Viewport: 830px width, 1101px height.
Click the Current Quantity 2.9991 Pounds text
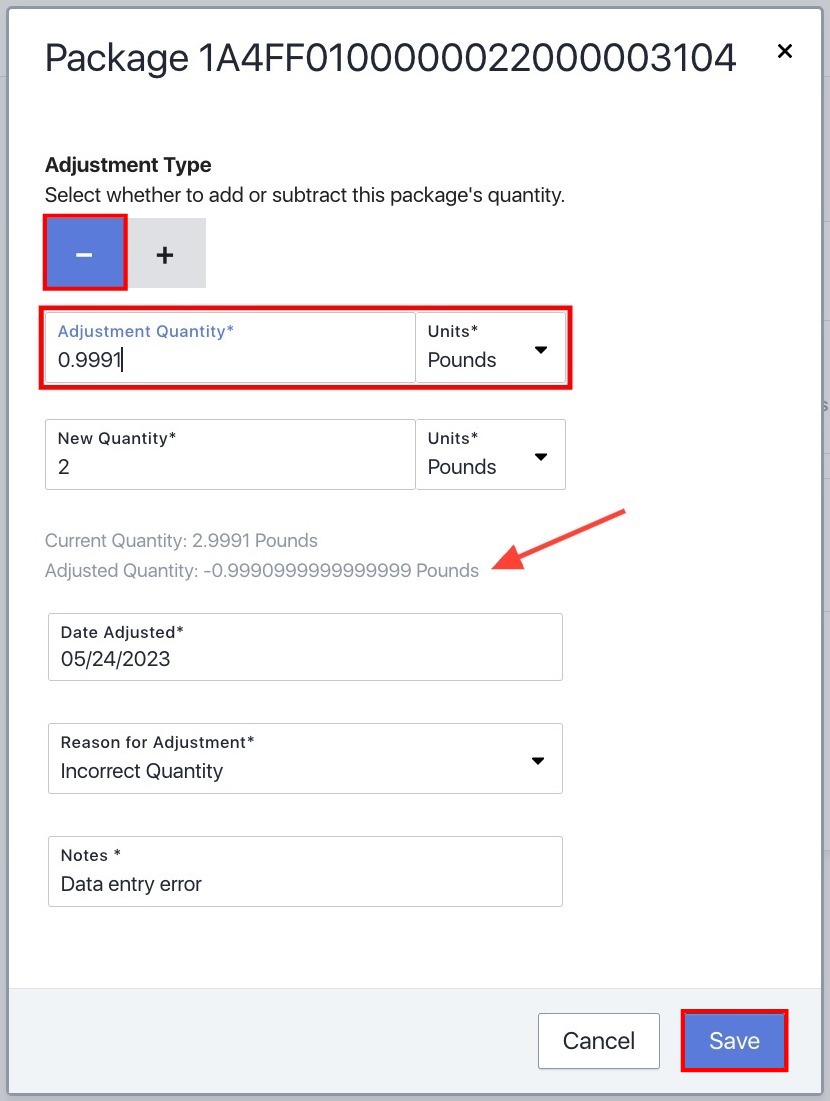click(x=181, y=541)
